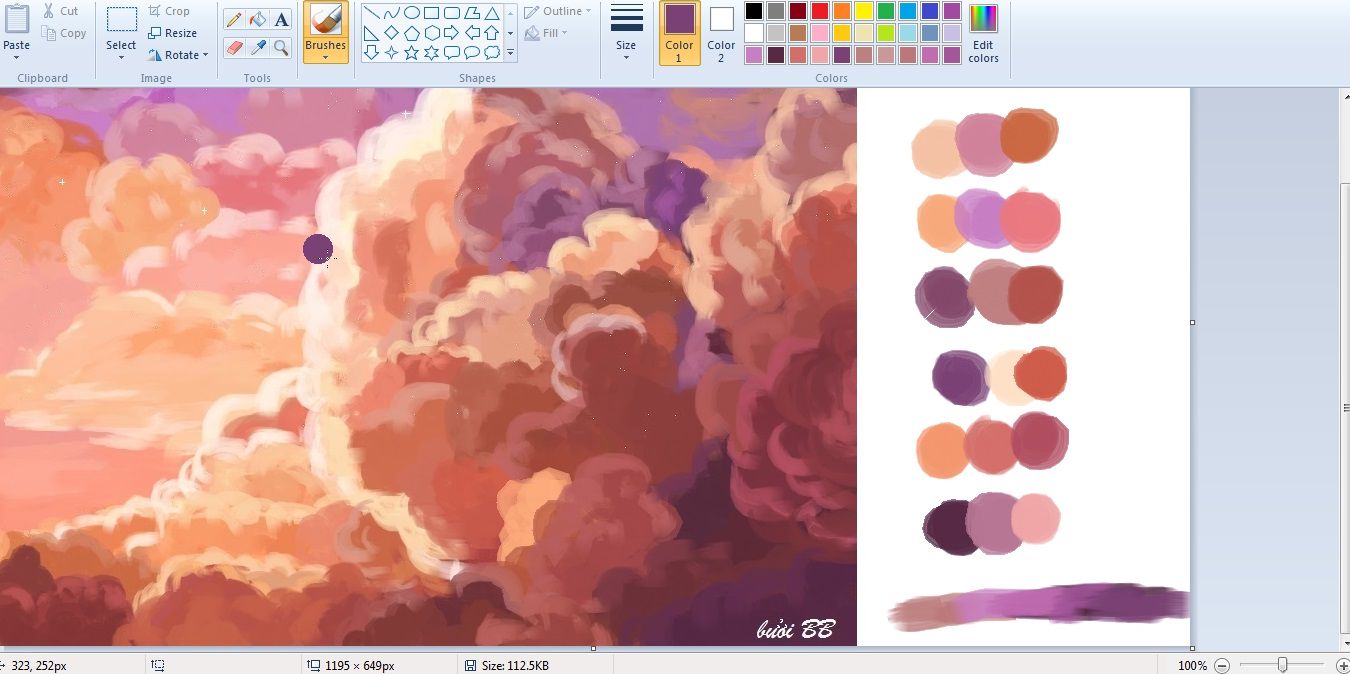Activate Color 1 foreground selector
Screen dimensions: 1350x674
(679, 33)
